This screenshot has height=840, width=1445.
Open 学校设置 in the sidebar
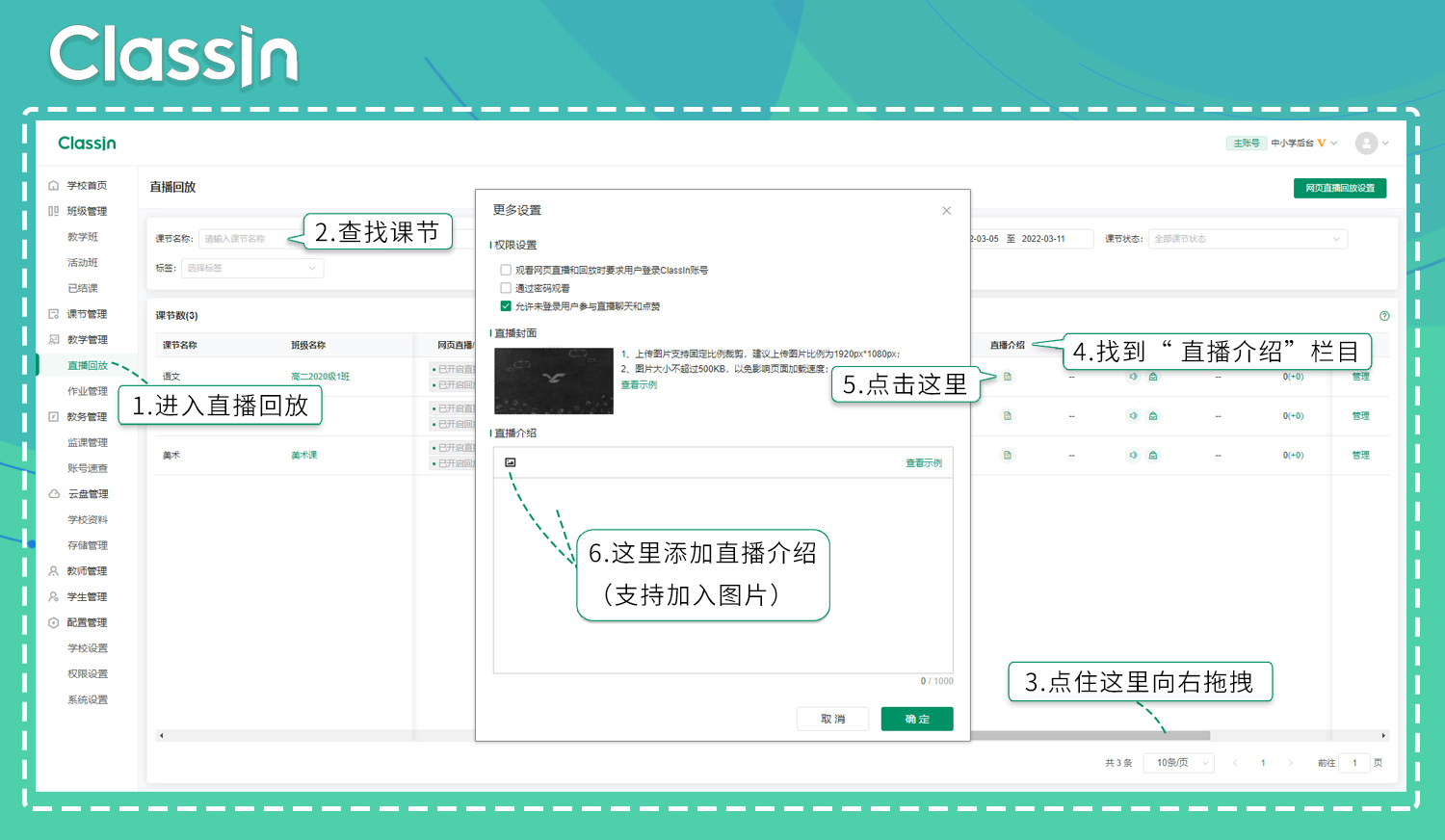pyautogui.click(x=88, y=648)
